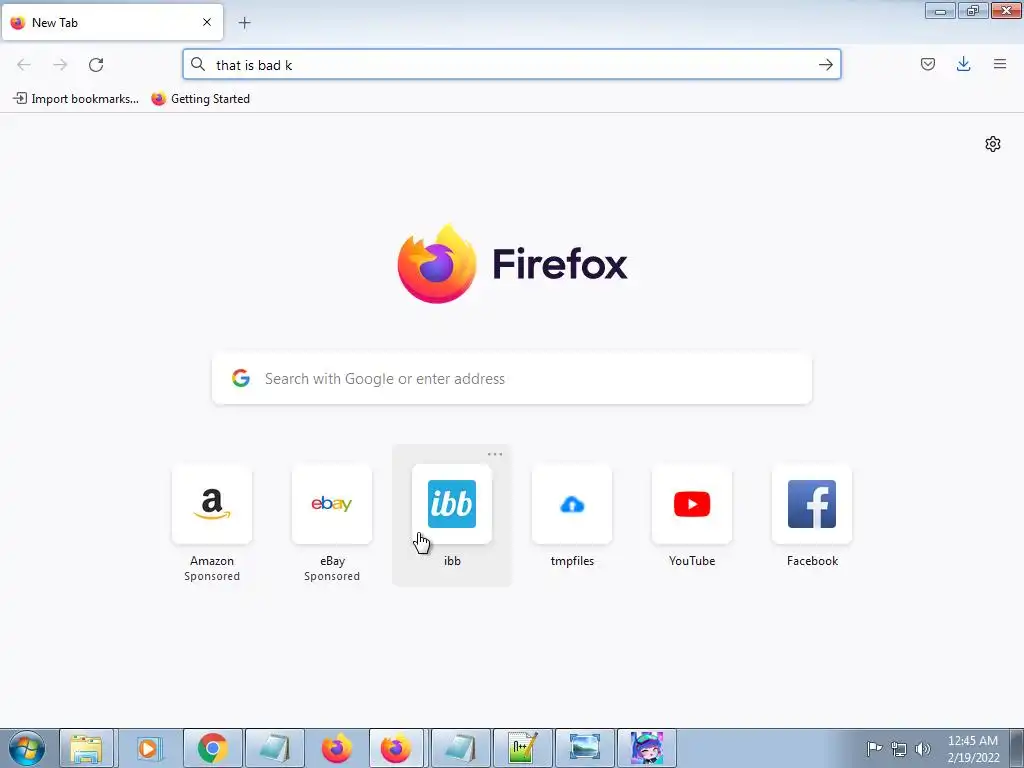This screenshot has height=768, width=1024.
Task: Select the New Tab tab
Action: click(112, 23)
